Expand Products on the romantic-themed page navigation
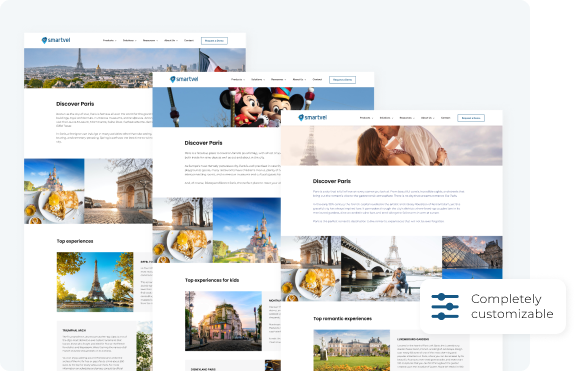Image resolution: width=576 pixels, height=371 pixels. point(366,118)
